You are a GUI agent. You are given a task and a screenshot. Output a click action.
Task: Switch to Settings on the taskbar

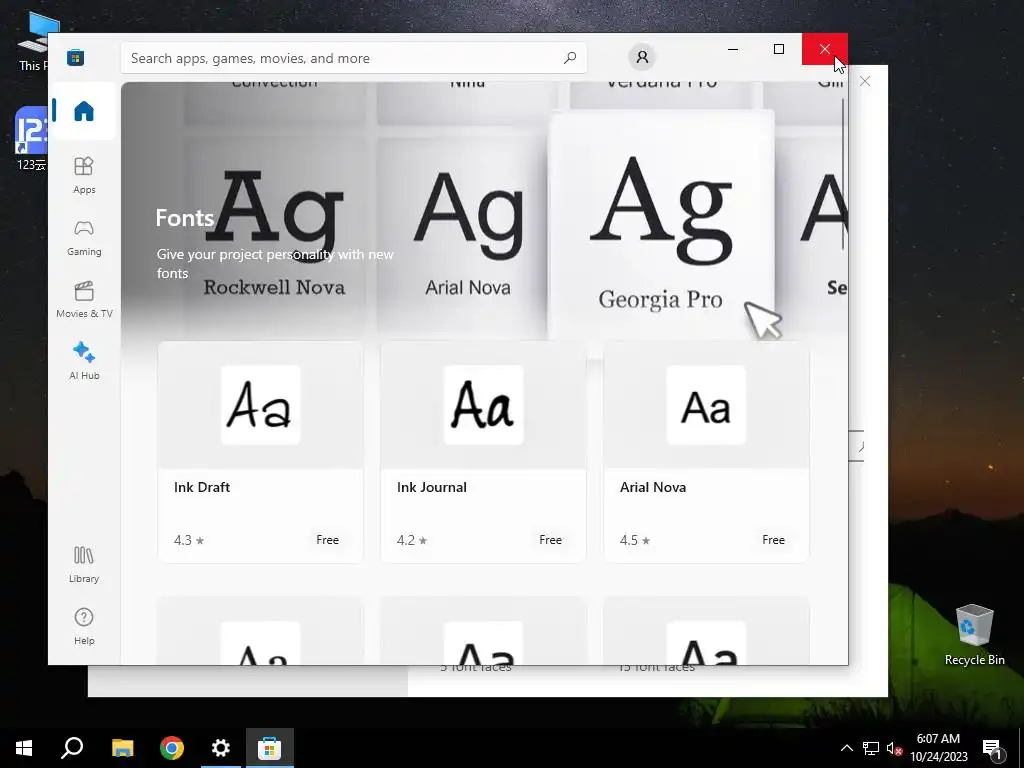tap(221, 748)
